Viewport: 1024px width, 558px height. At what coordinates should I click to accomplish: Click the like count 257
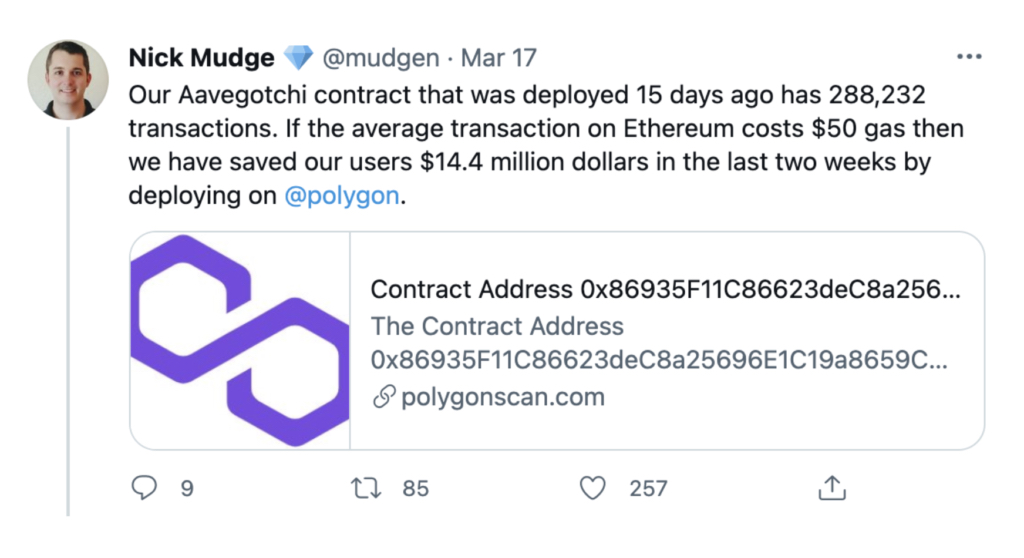point(648,488)
